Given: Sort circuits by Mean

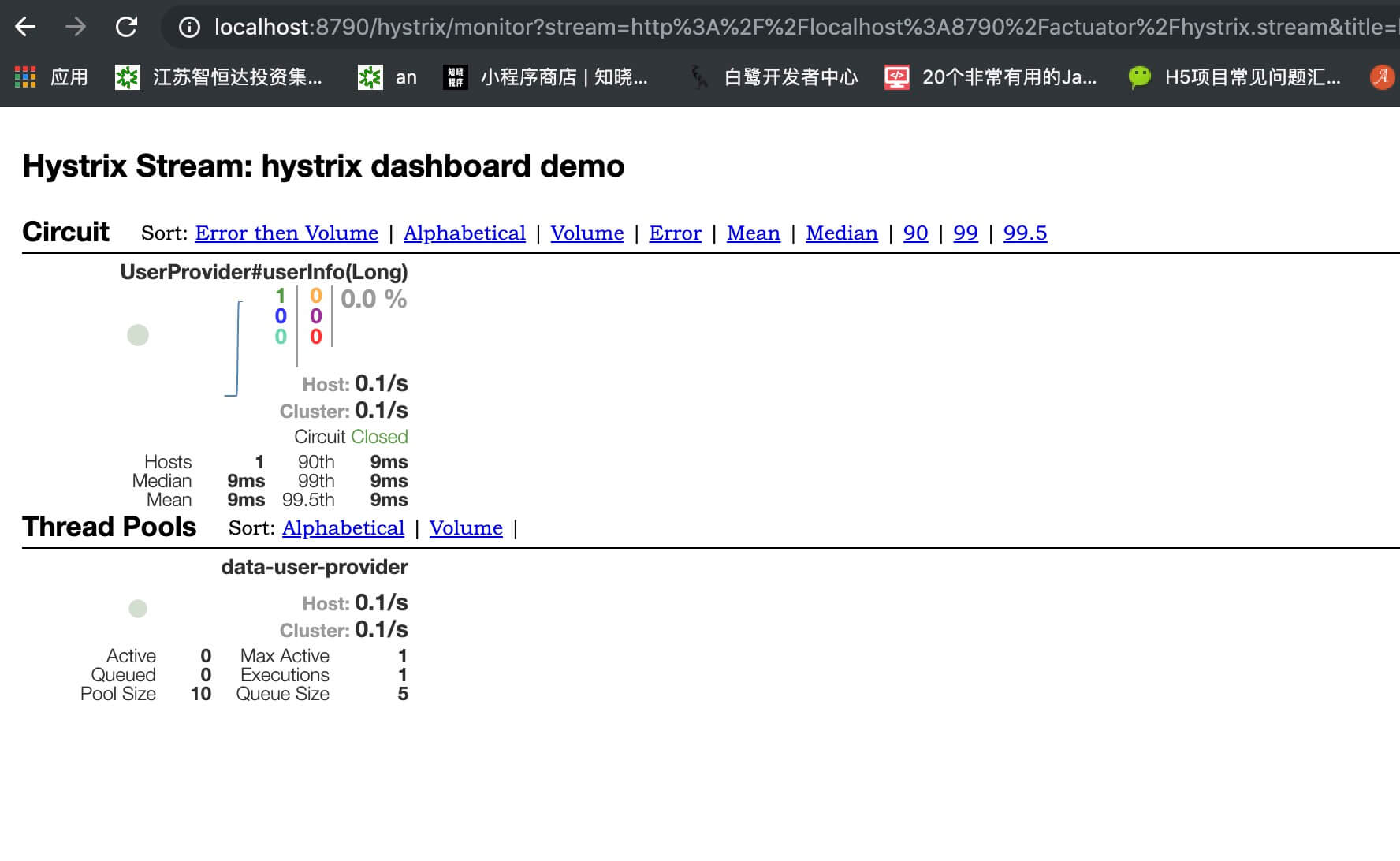Looking at the screenshot, I should tap(754, 233).
